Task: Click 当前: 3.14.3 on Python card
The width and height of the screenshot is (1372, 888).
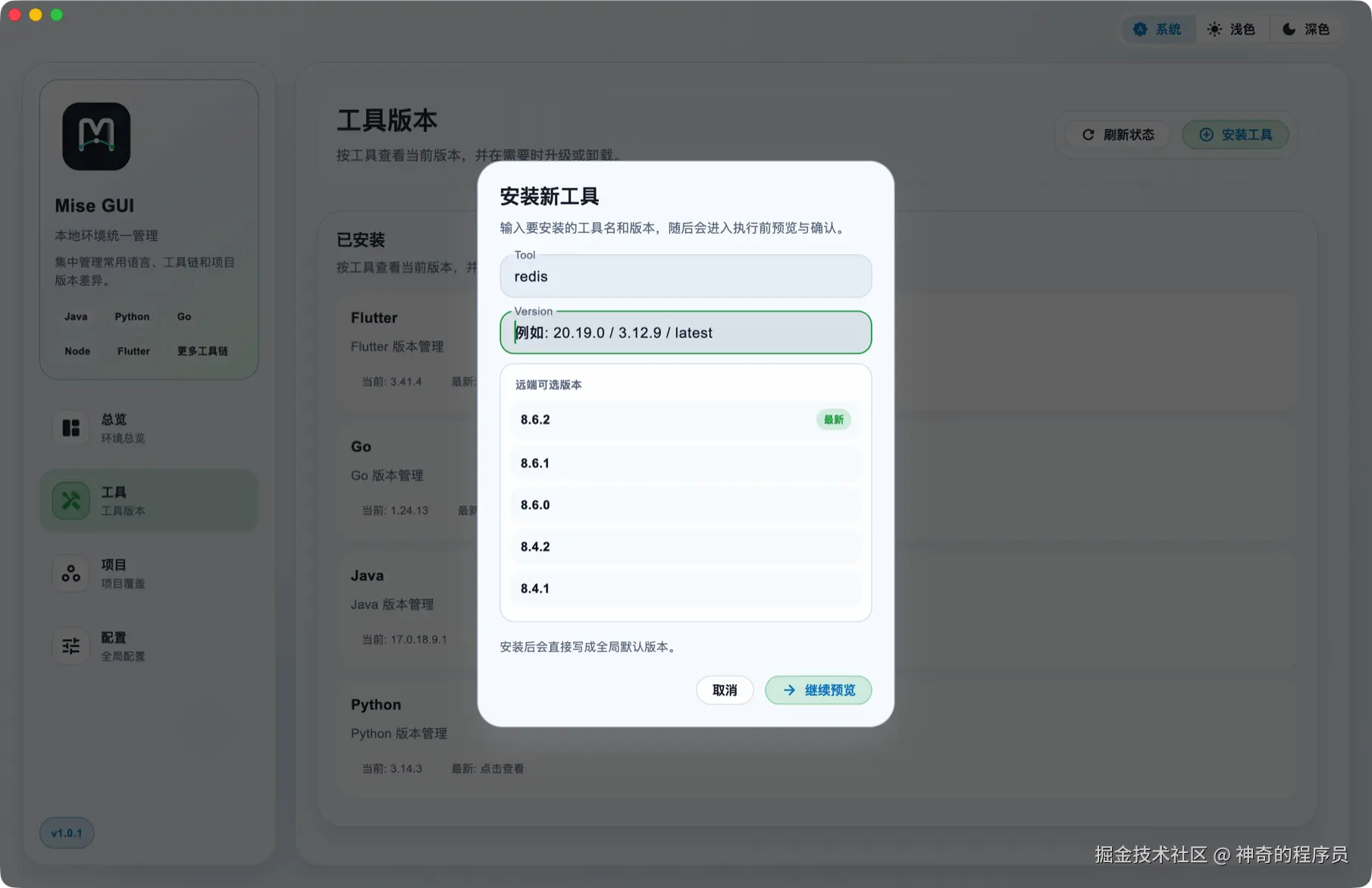Action: click(x=392, y=768)
